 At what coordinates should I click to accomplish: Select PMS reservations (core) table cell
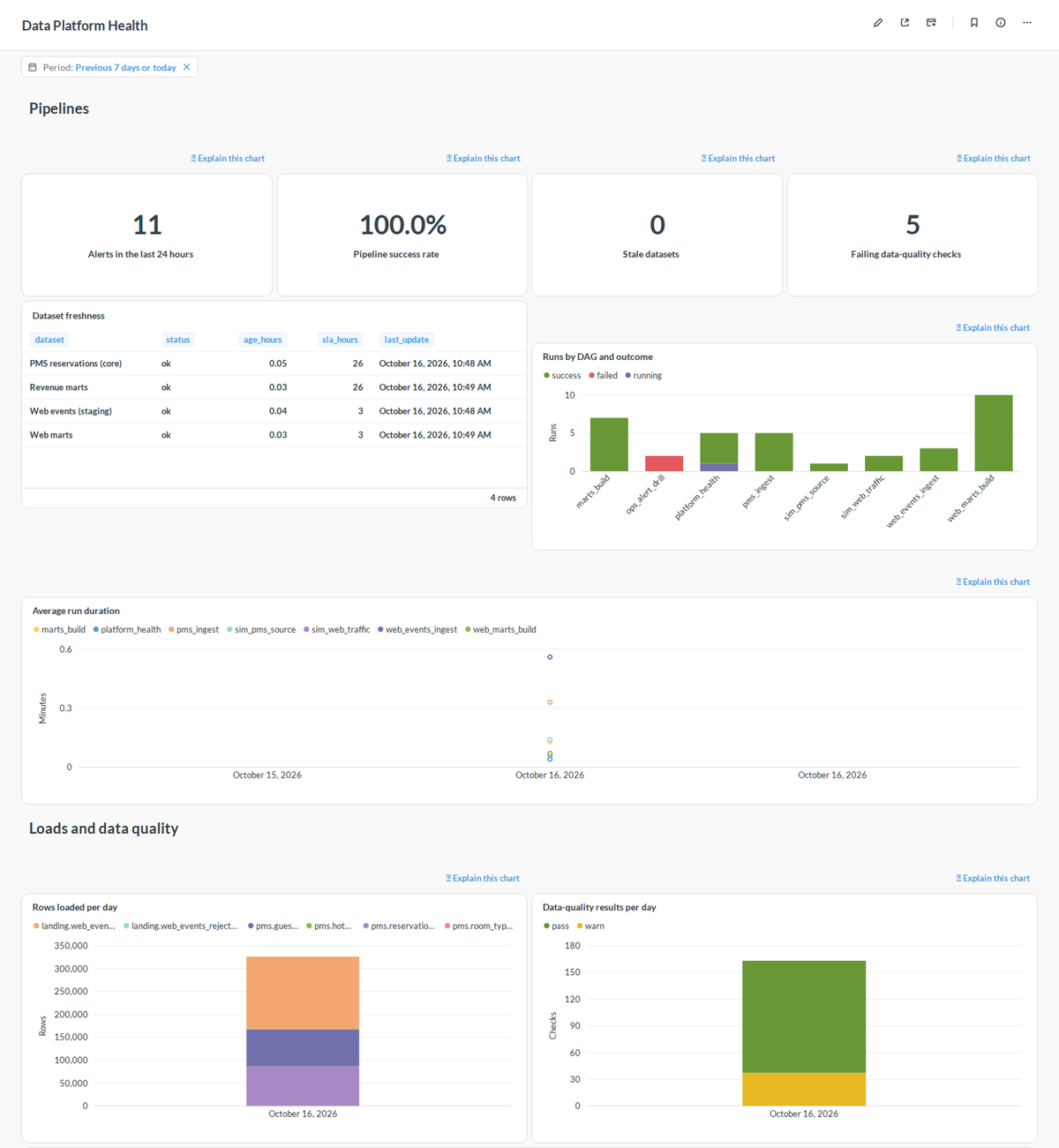coord(76,364)
